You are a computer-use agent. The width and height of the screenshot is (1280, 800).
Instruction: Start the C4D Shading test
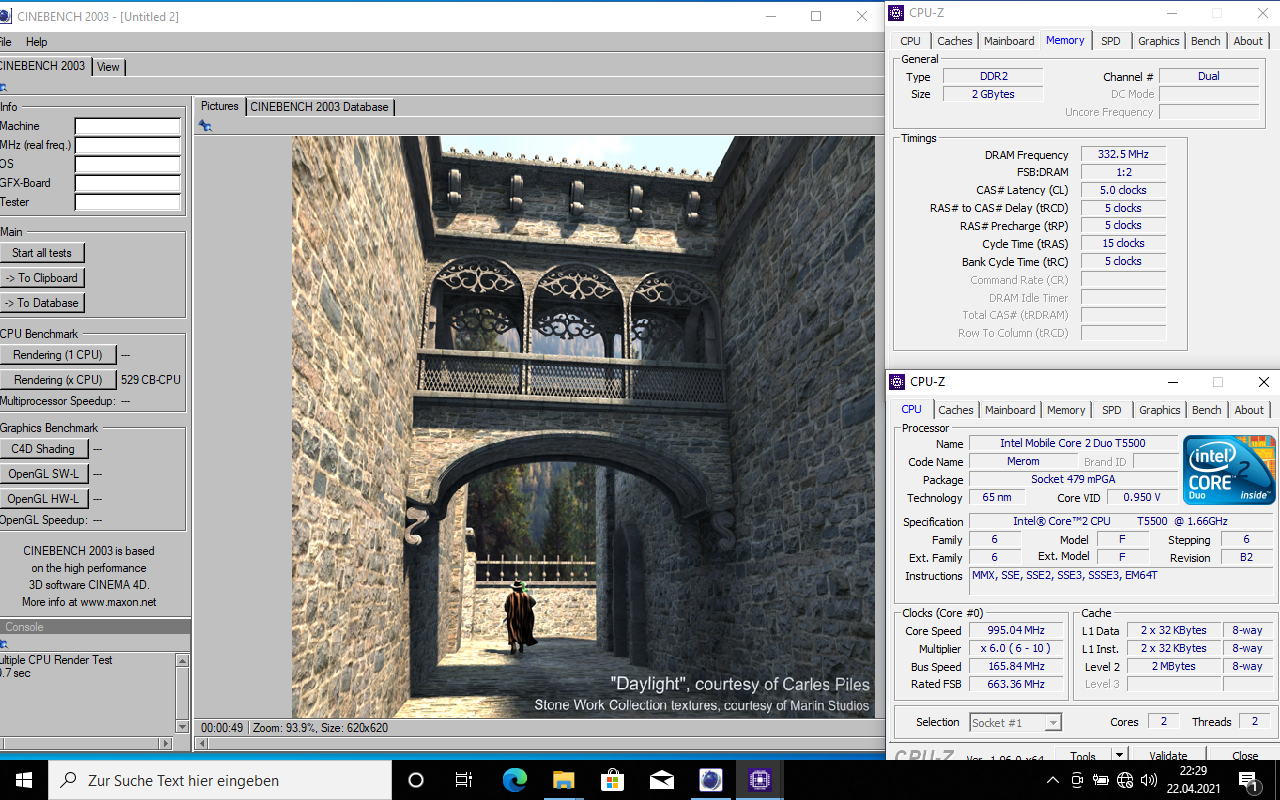click(x=44, y=449)
